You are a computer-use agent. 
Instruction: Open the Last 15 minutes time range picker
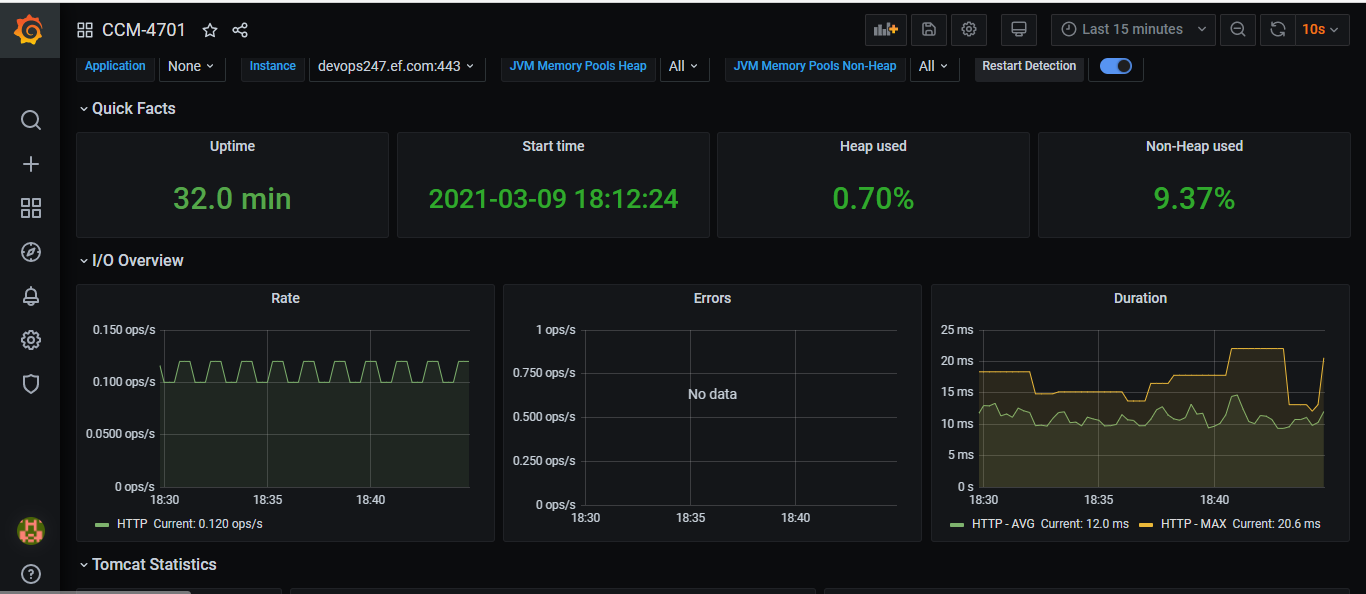(1133, 30)
